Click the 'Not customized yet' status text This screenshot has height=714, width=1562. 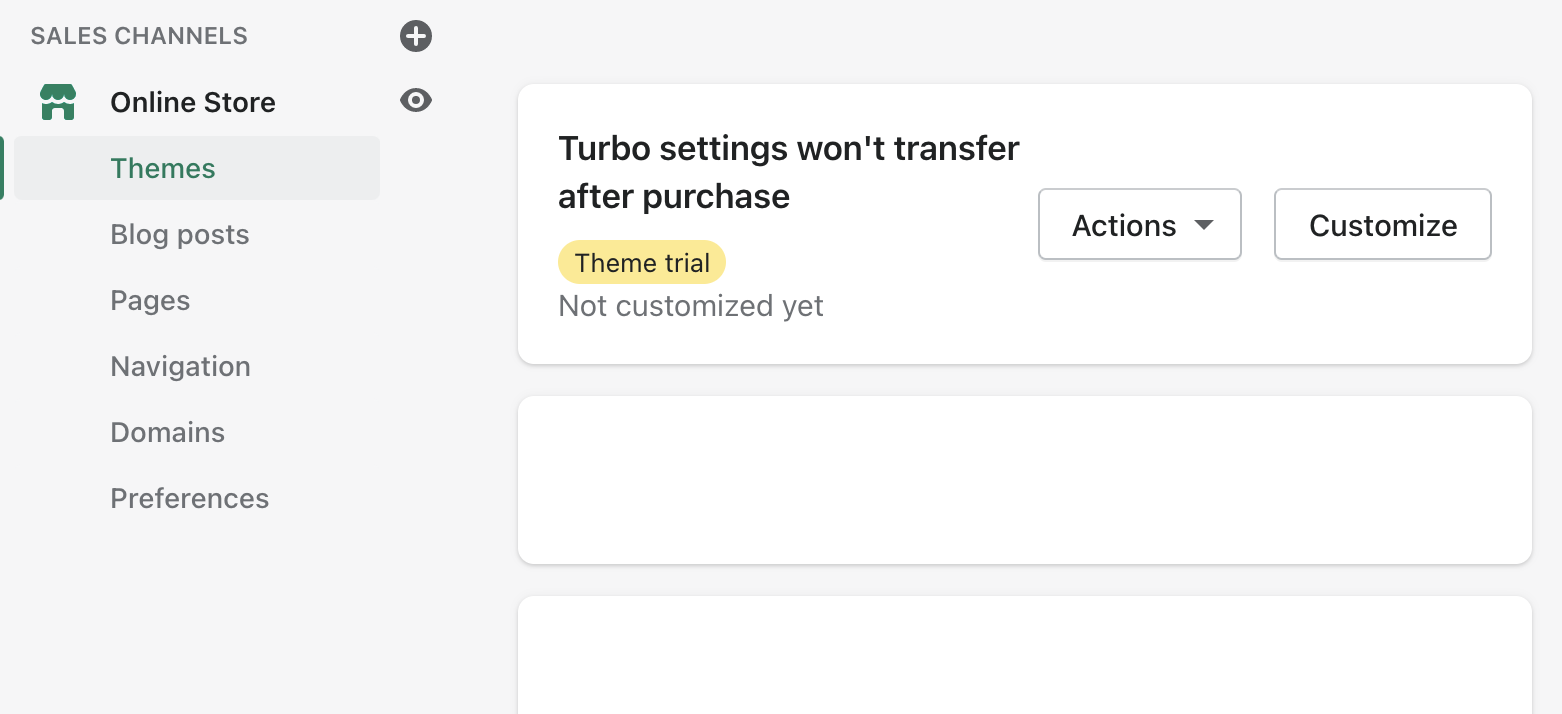[x=690, y=306]
